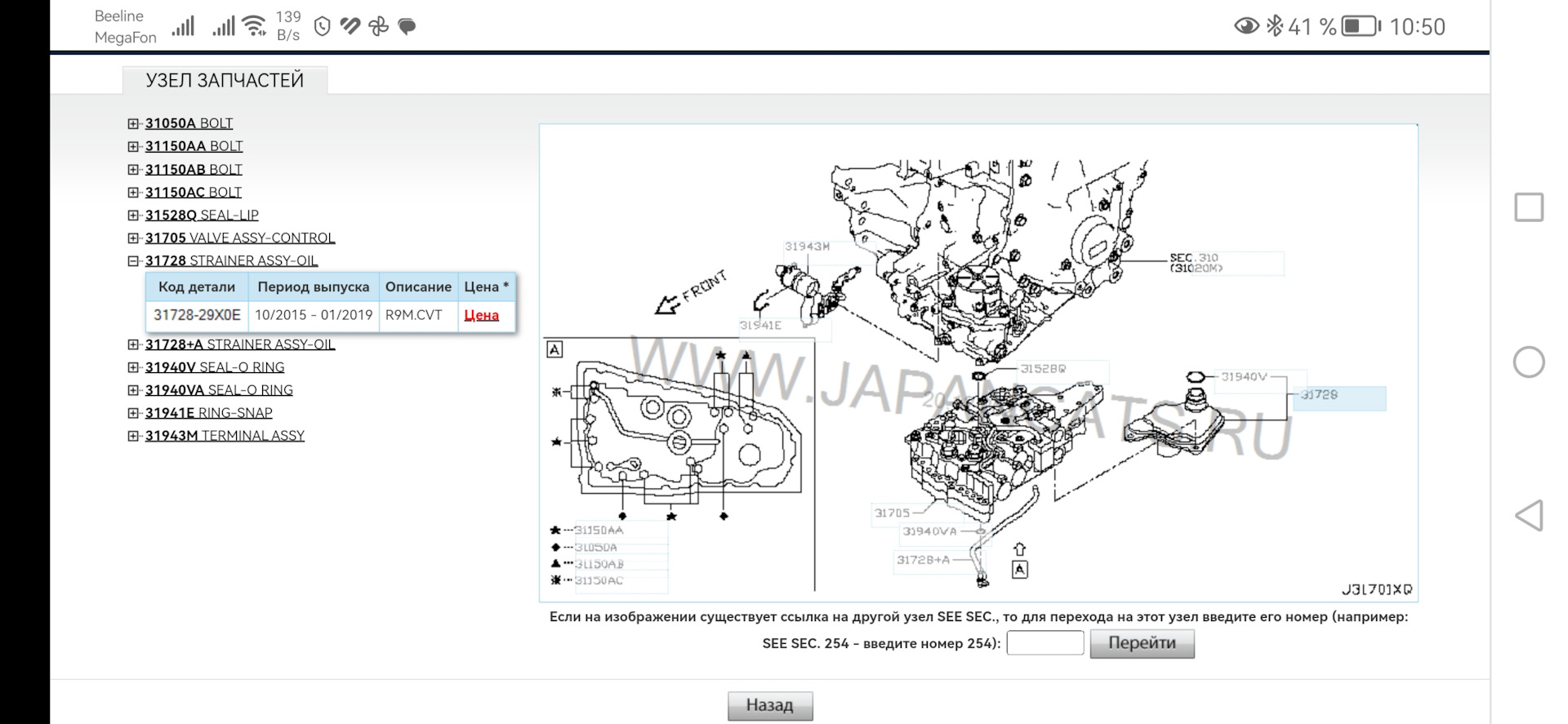
Task: Click the Код детали column header
Action: [x=197, y=286]
